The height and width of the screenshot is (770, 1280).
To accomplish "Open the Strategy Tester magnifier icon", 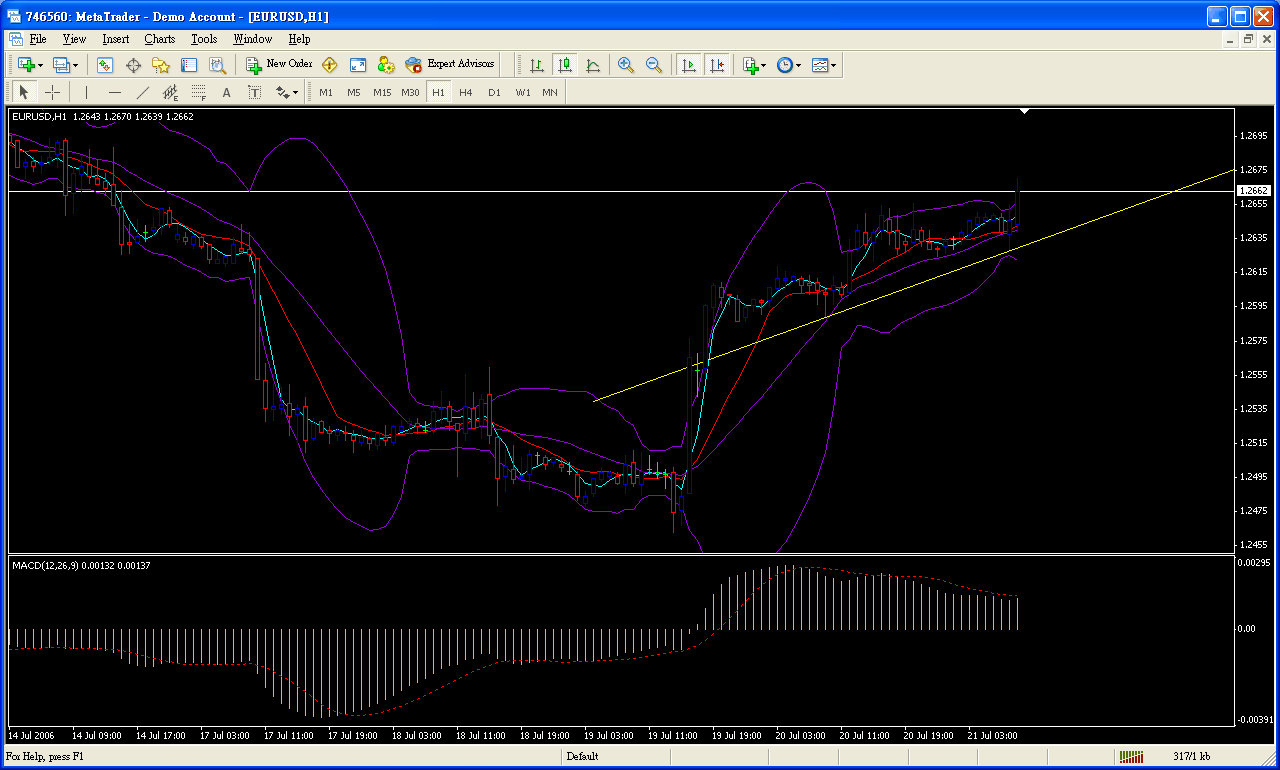I will pyautogui.click(x=217, y=65).
